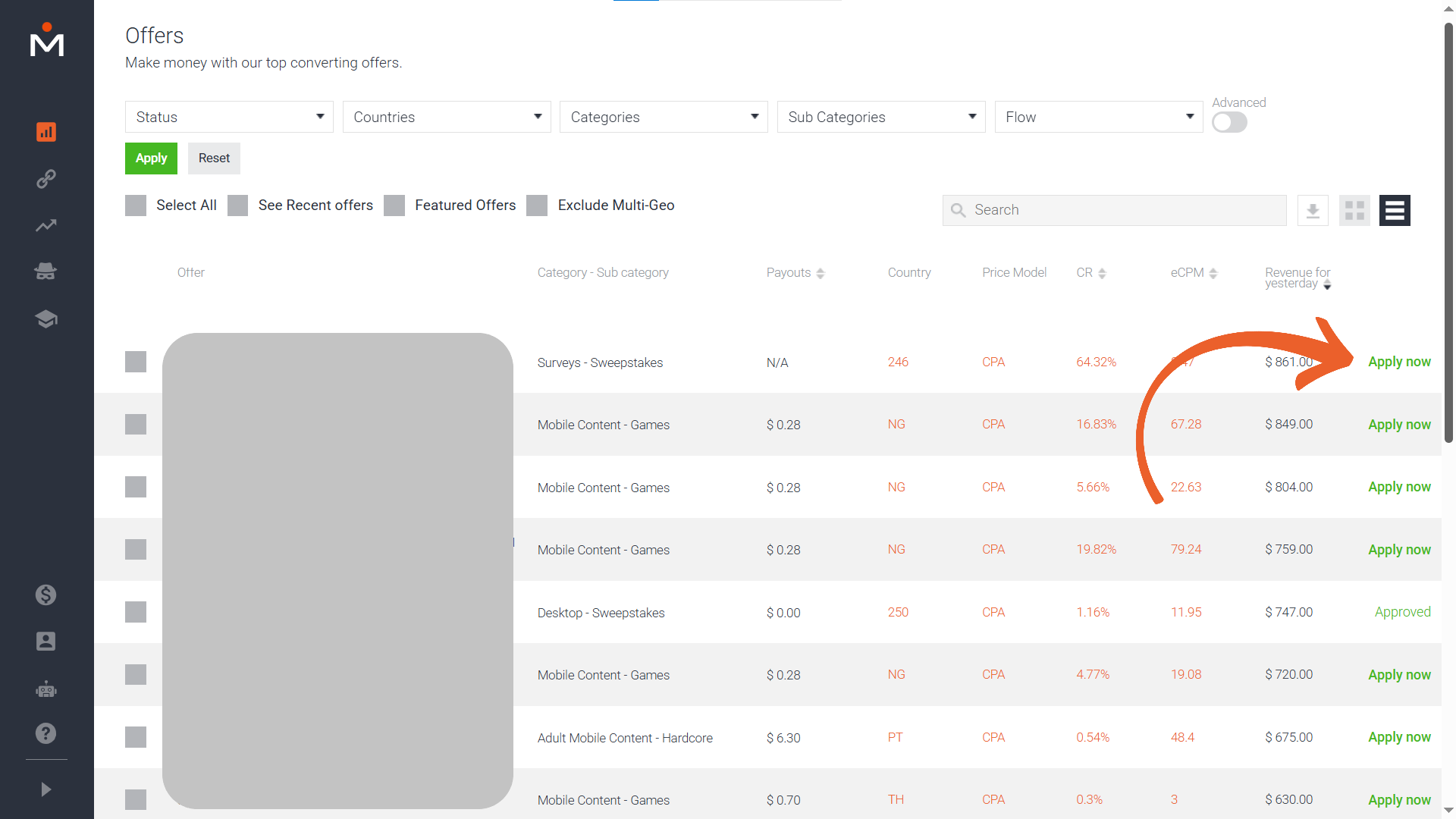Viewport: 1456px width, 819px height.
Task: Open the Status dropdown
Action: [x=229, y=117]
